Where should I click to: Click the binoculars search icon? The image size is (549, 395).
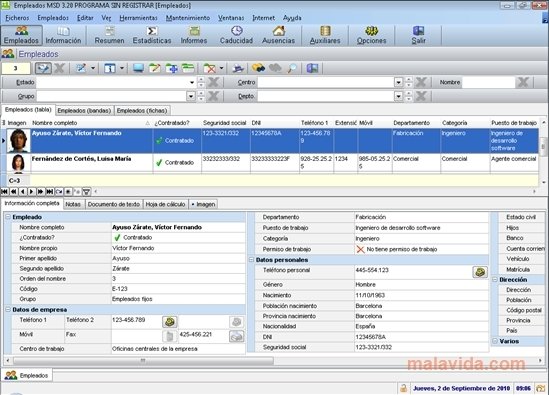coord(258,68)
